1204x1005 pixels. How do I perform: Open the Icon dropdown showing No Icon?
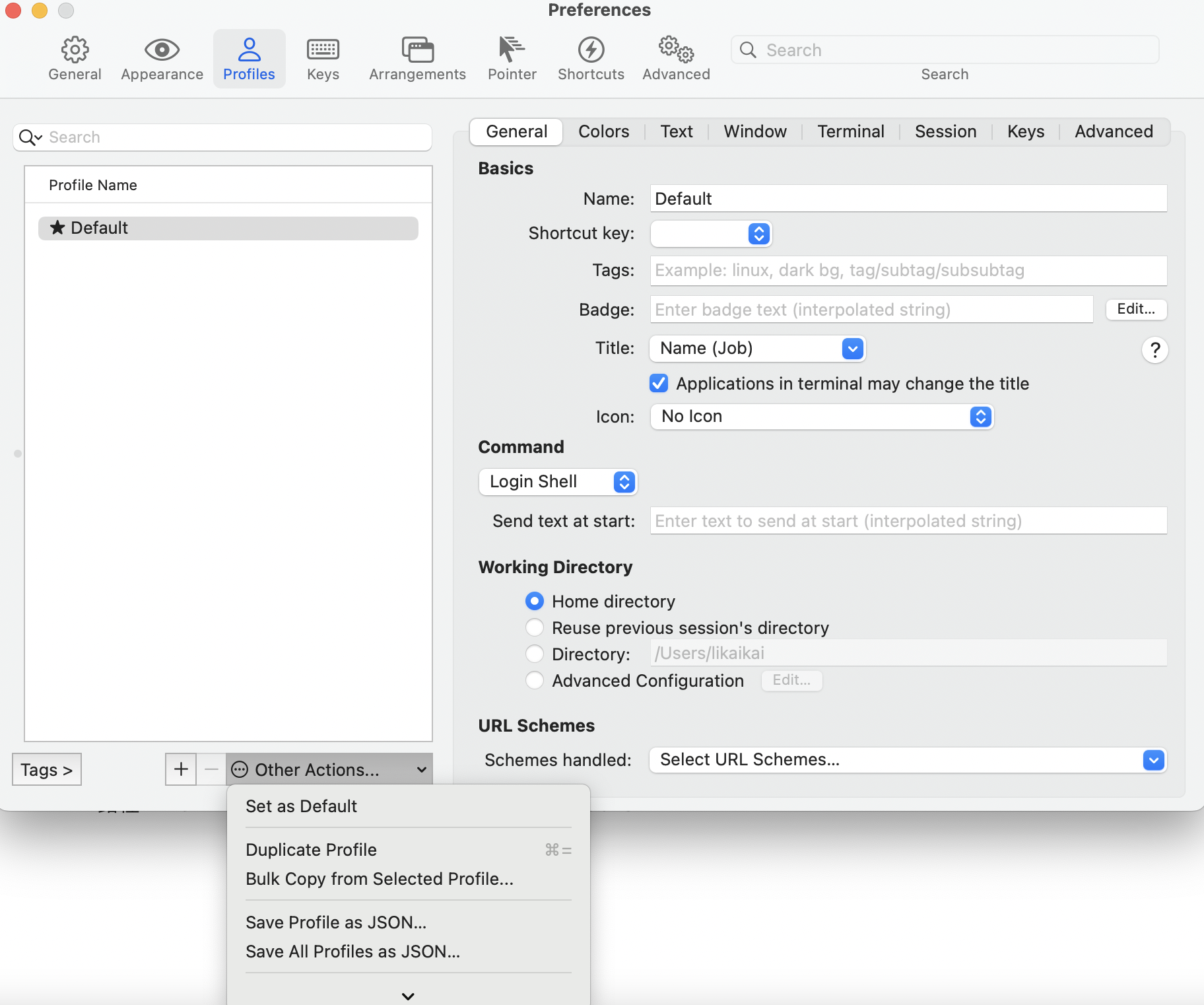coord(821,417)
